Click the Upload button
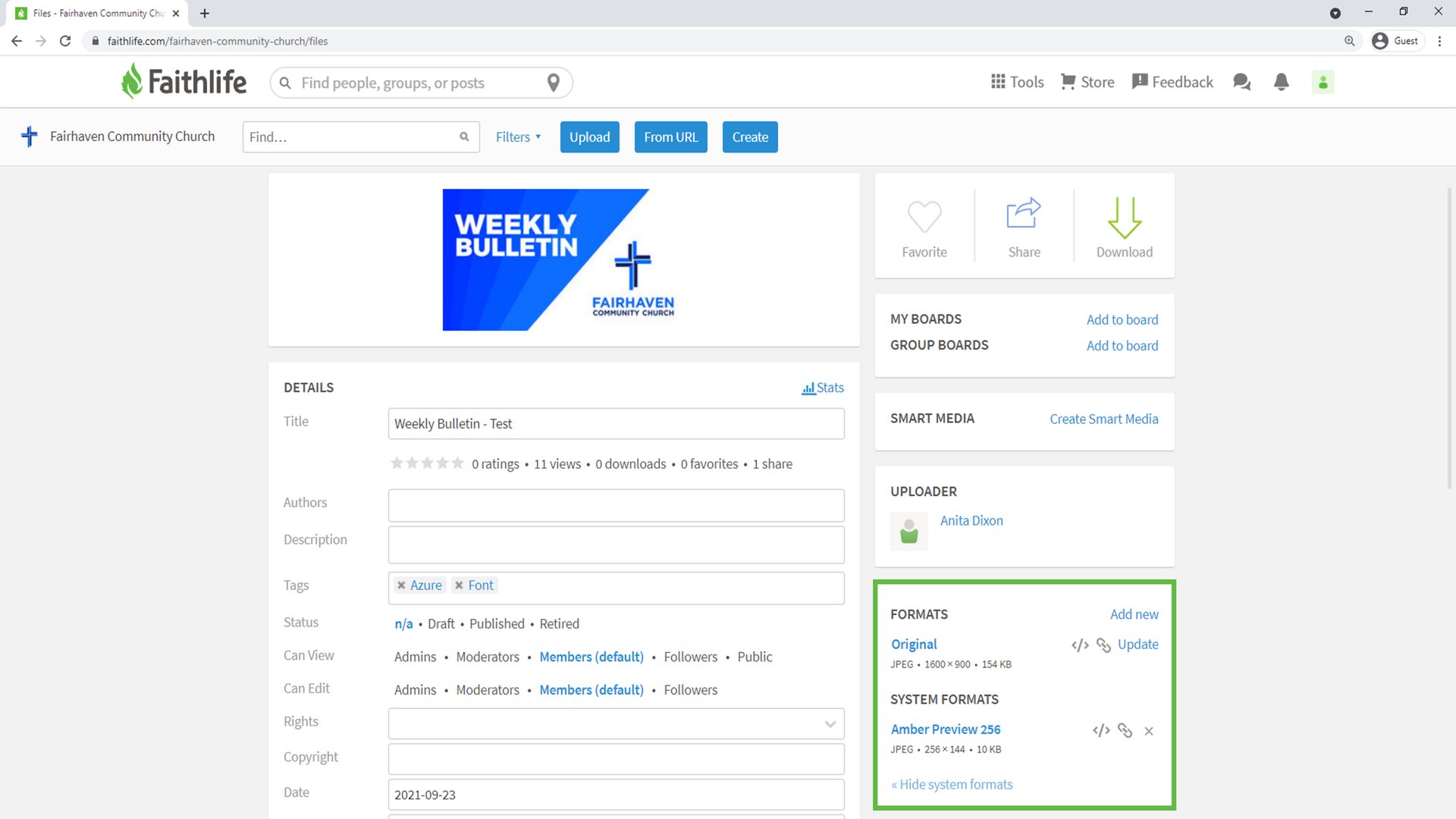This screenshot has height=819, width=1456. (x=589, y=137)
